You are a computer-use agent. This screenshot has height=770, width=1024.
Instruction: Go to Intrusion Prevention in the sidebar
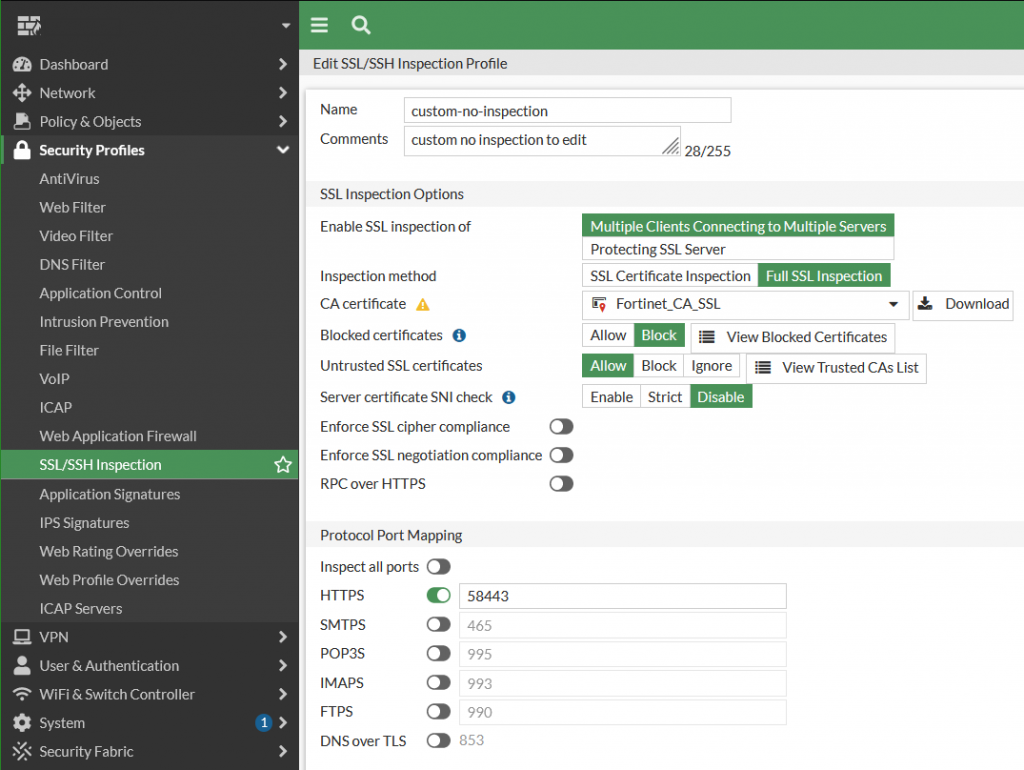pos(104,322)
